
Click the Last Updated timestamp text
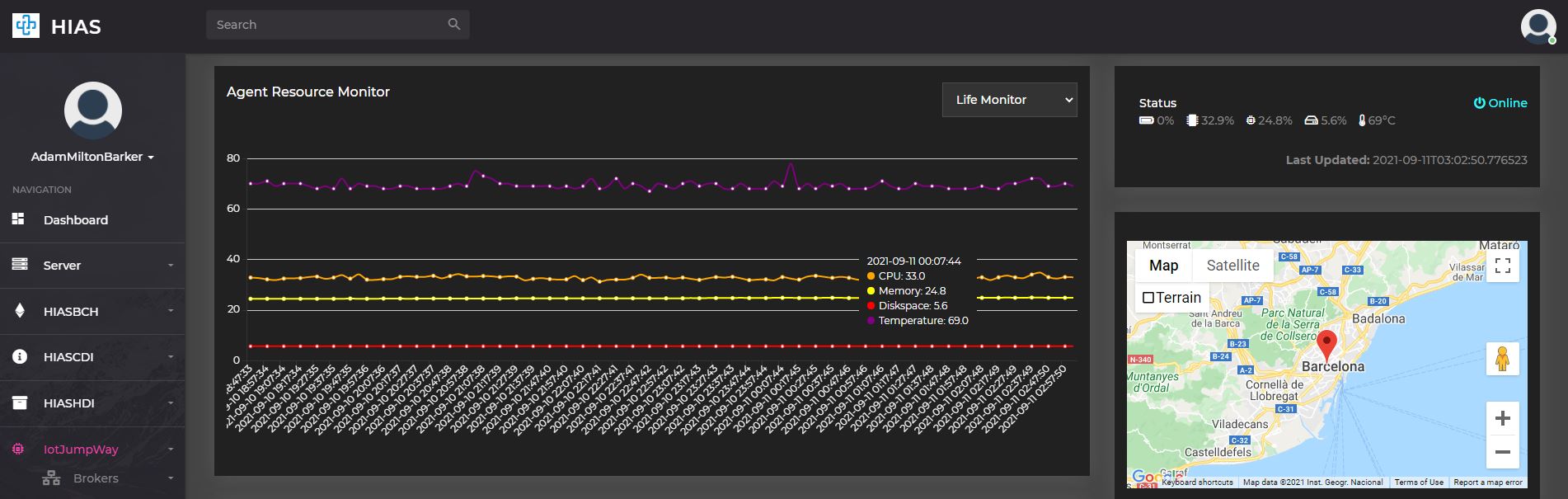click(x=1406, y=160)
